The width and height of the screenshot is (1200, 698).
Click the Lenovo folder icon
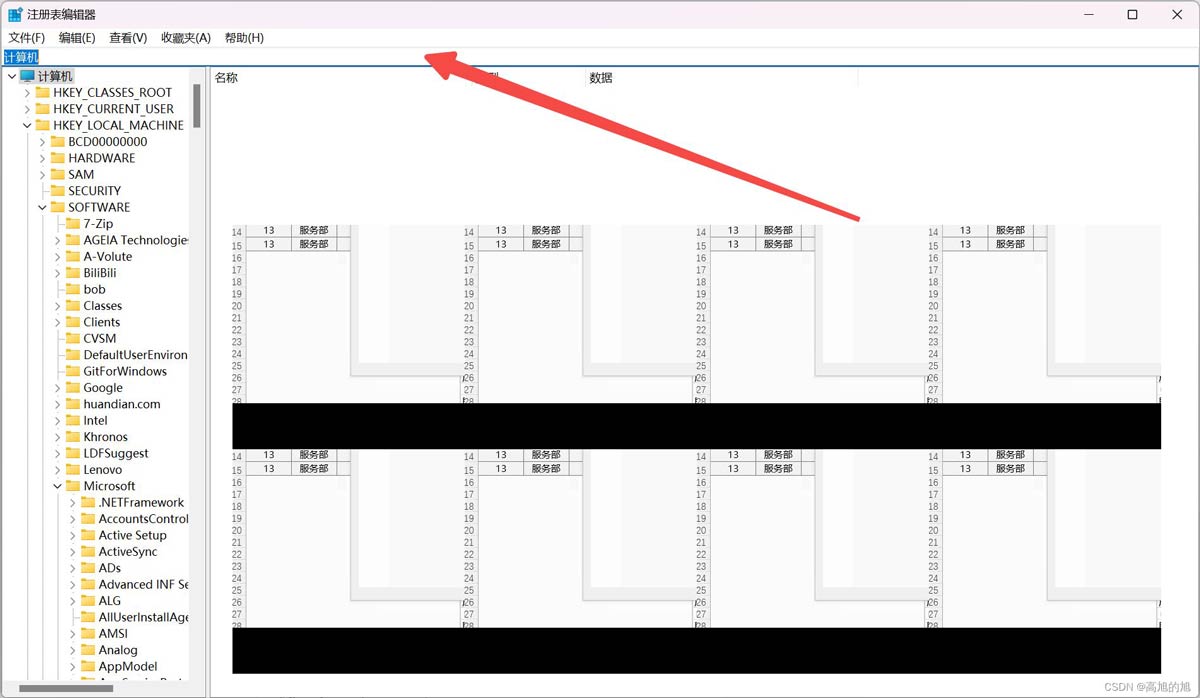[x=73, y=470]
